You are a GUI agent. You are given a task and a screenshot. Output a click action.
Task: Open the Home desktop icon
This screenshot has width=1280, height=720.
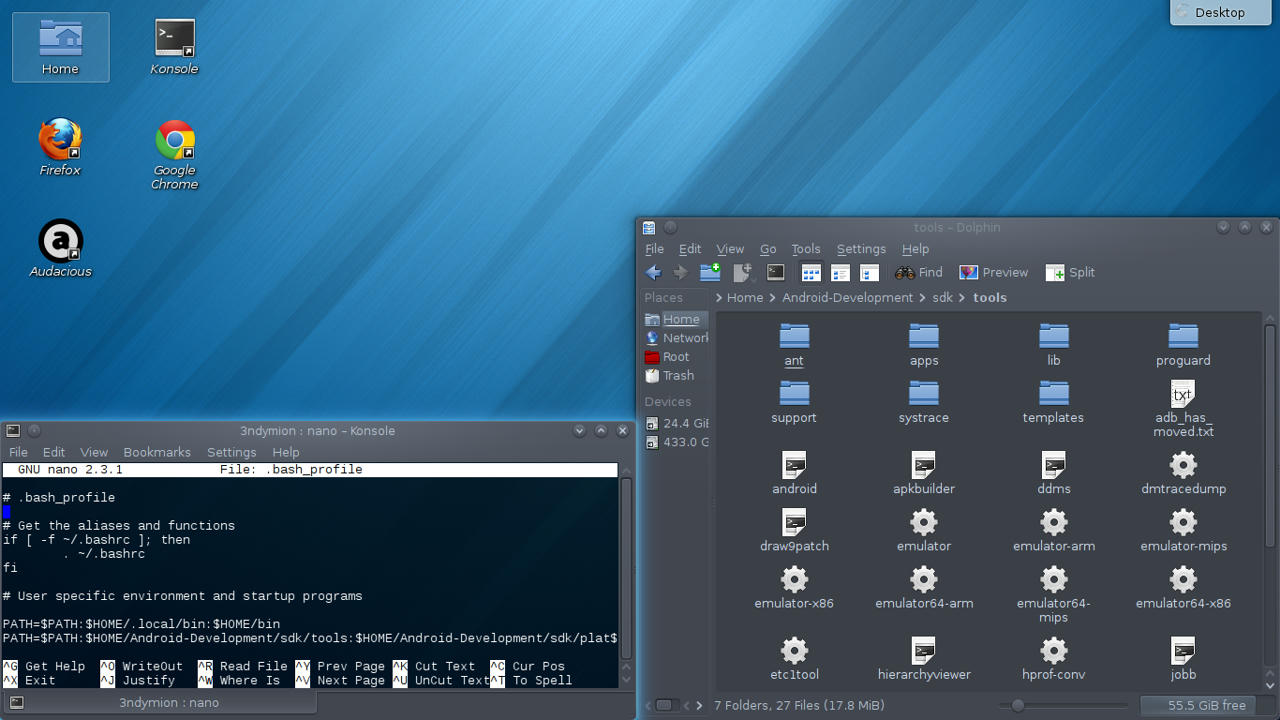click(60, 47)
